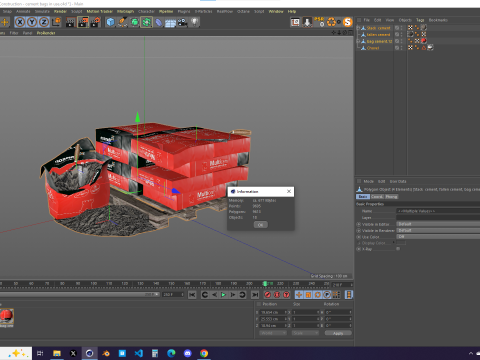Open the World coordinate mode dropdown

[273, 333]
